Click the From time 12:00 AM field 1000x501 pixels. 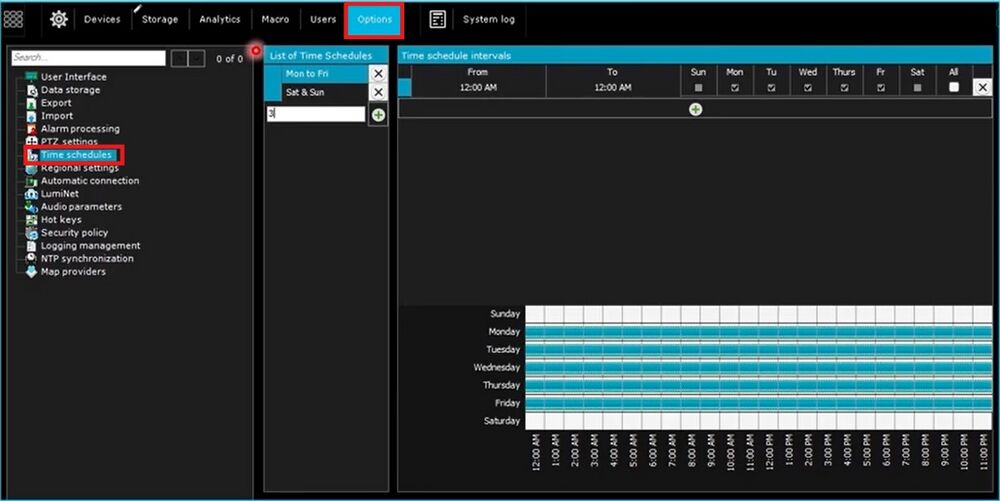[478, 88]
